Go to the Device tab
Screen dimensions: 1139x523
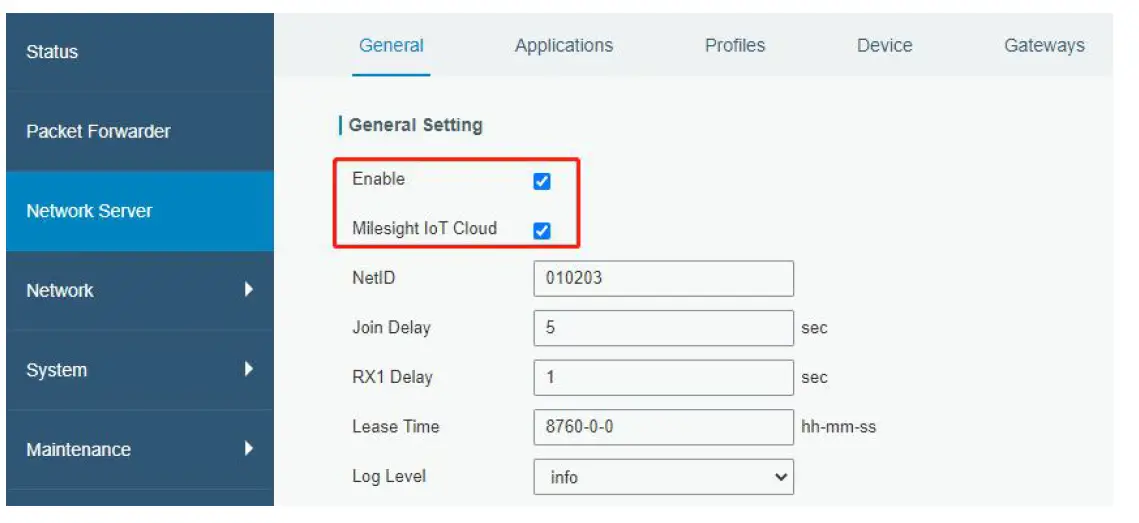[x=884, y=46]
